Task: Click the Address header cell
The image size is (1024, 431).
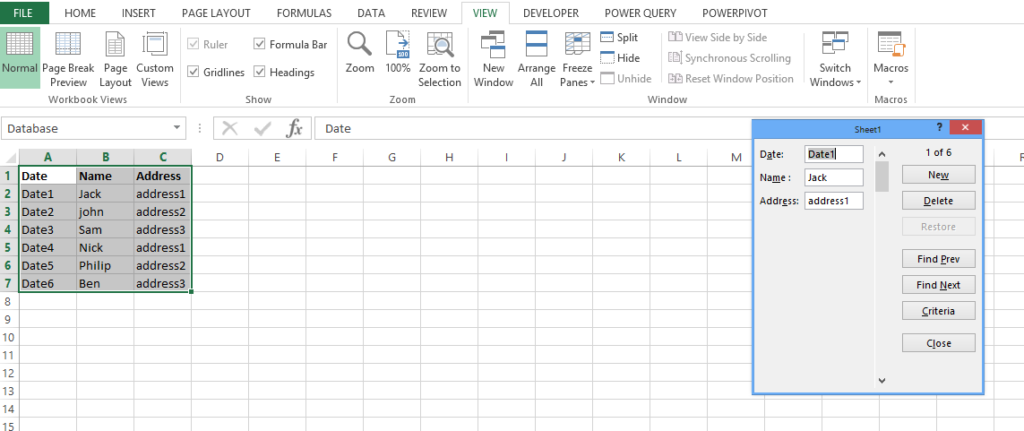Action: 163,176
